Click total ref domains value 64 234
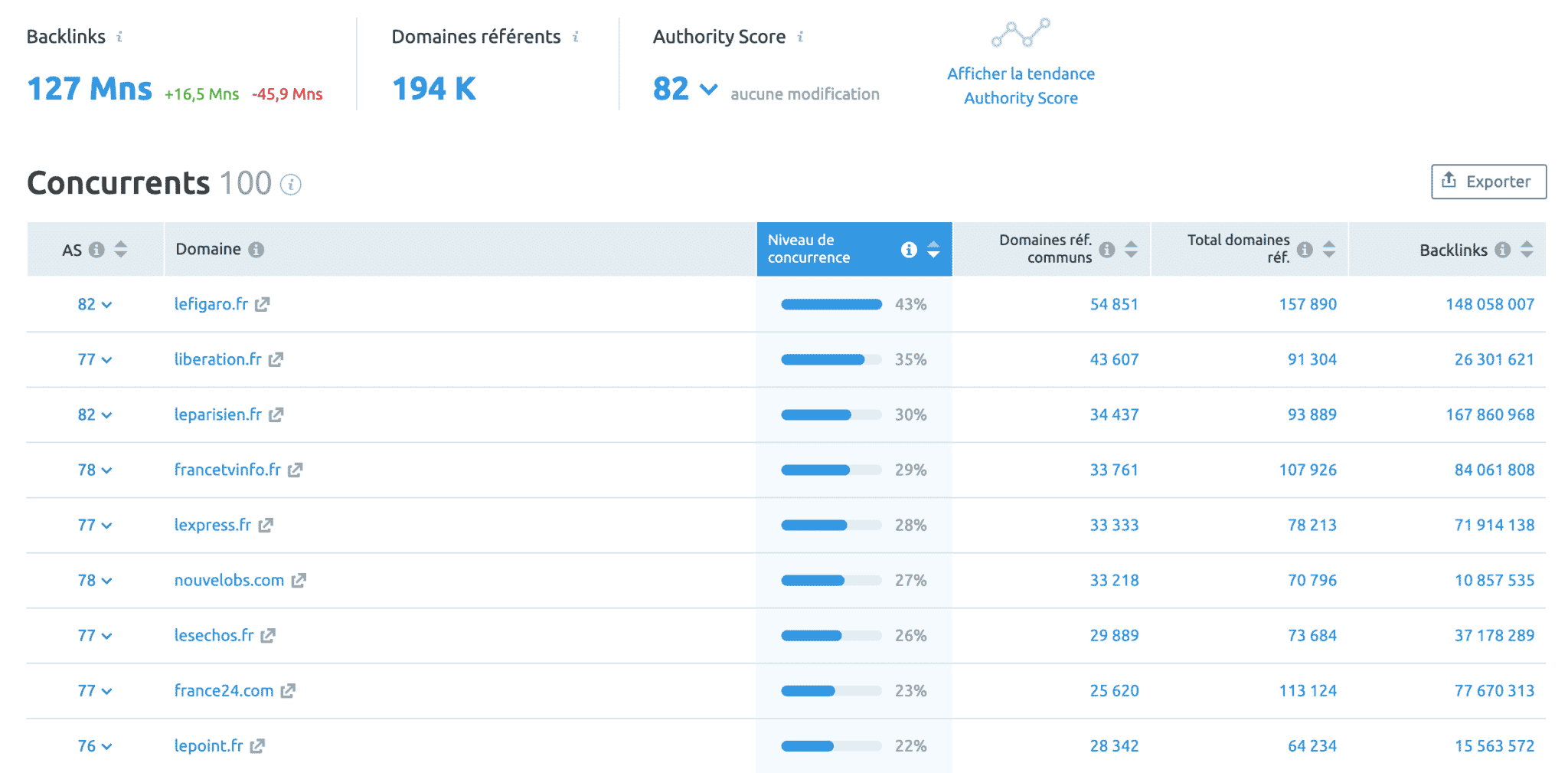1568x773 pixels. [x=1312, y=745]
